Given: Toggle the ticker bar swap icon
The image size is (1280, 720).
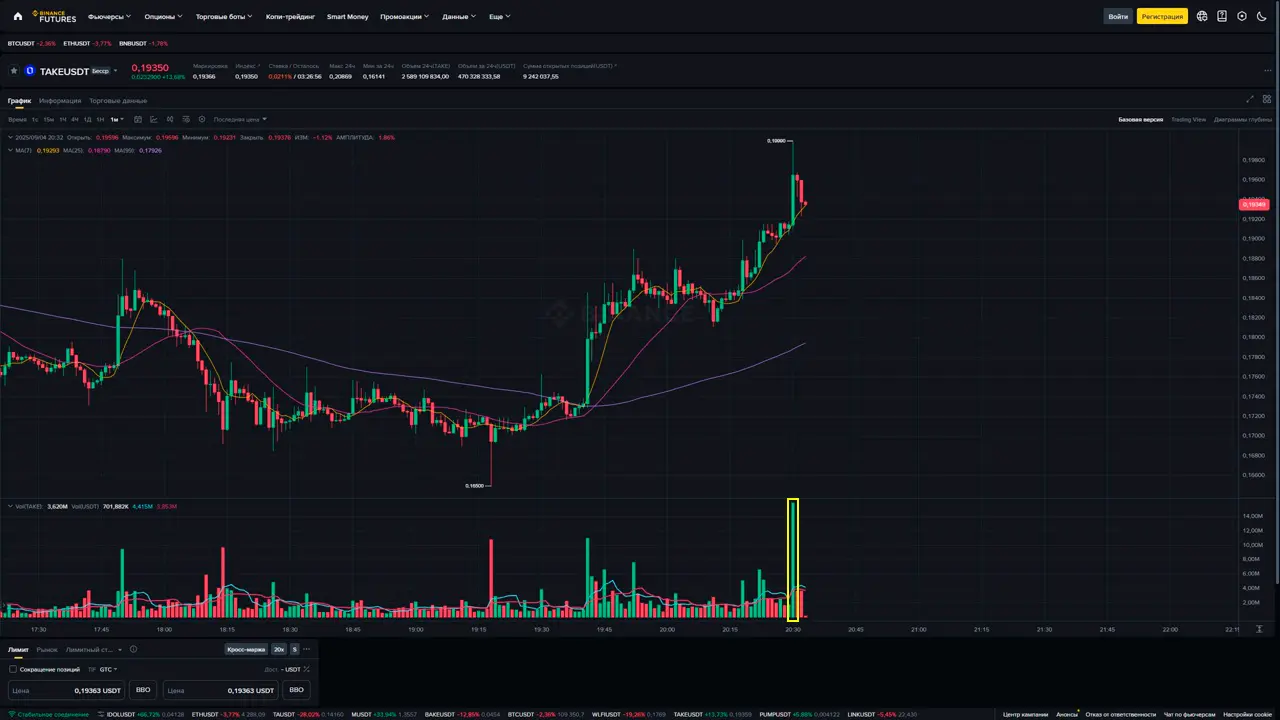Looking at the screenshot, I should click(x=99, y=714).
